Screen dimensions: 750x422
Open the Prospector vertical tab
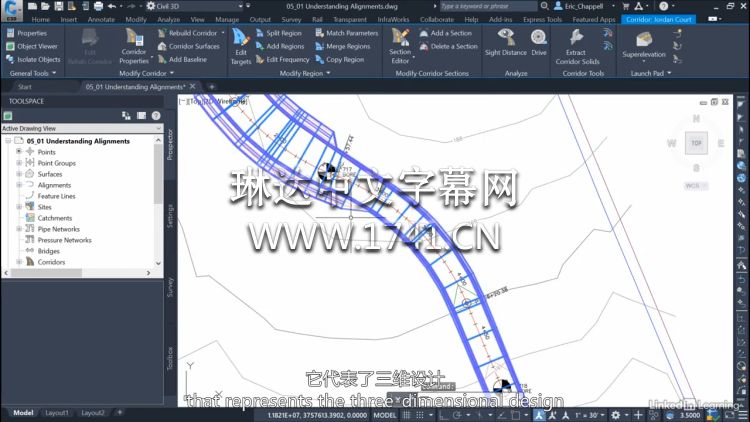point(170,144)
